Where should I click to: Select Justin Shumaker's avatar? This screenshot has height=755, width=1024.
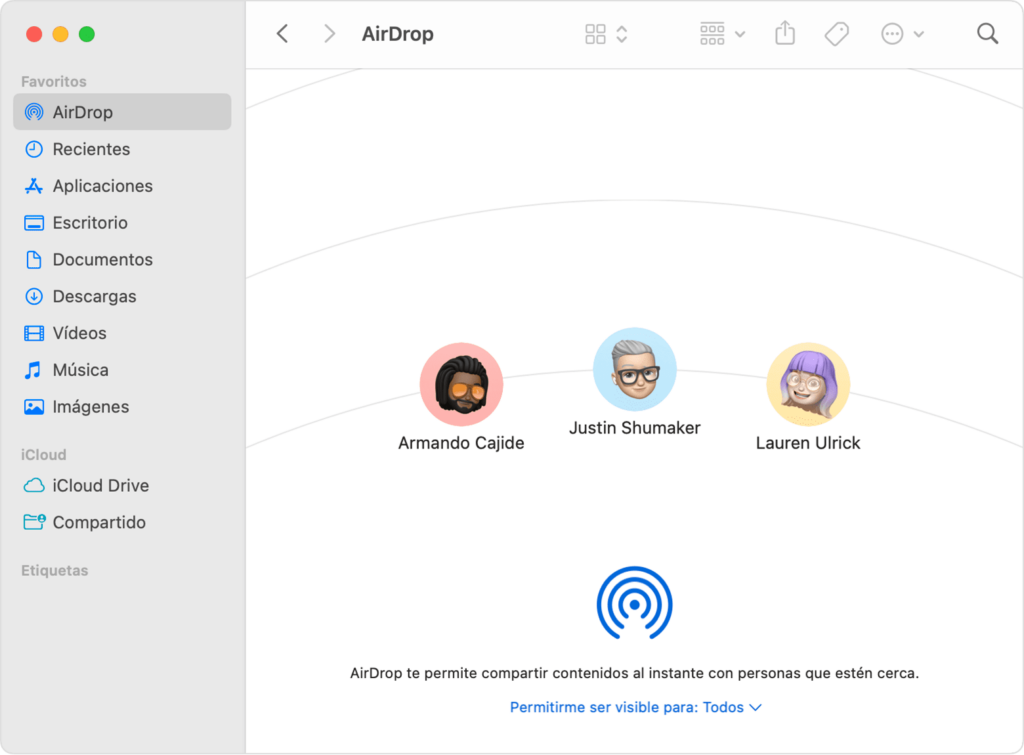[634, 370]
